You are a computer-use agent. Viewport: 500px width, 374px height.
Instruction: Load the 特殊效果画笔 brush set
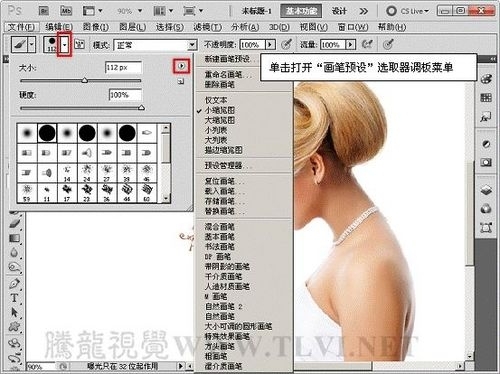pos(227,336)
